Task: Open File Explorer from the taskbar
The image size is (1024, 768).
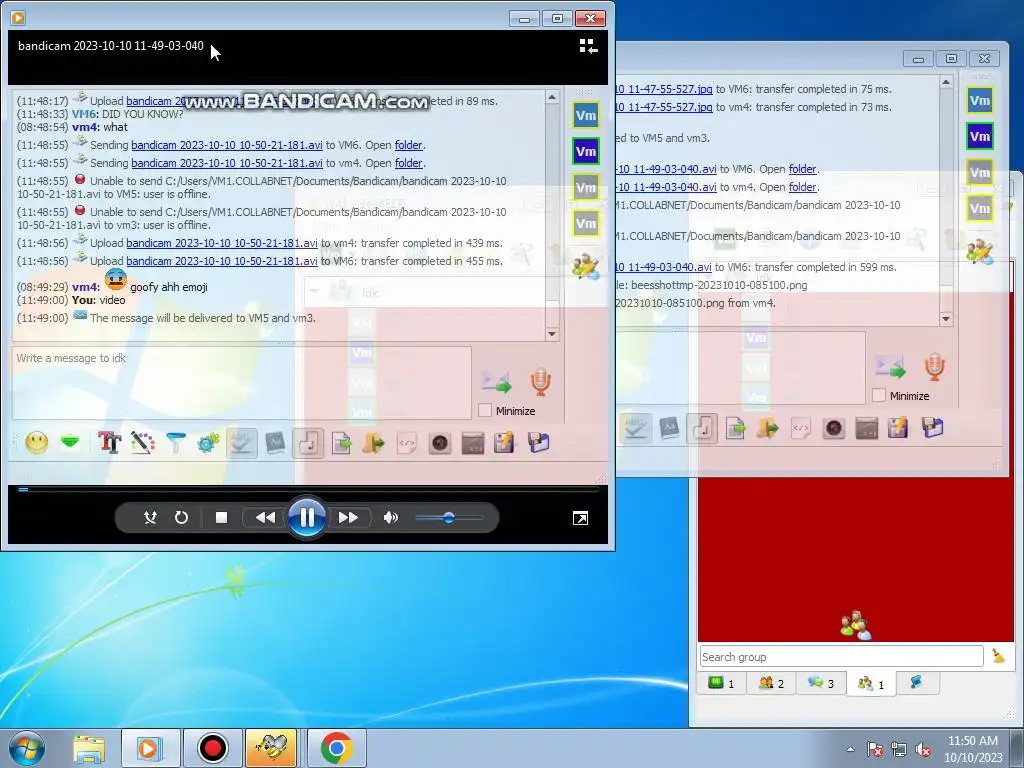Action: [89, 748]
